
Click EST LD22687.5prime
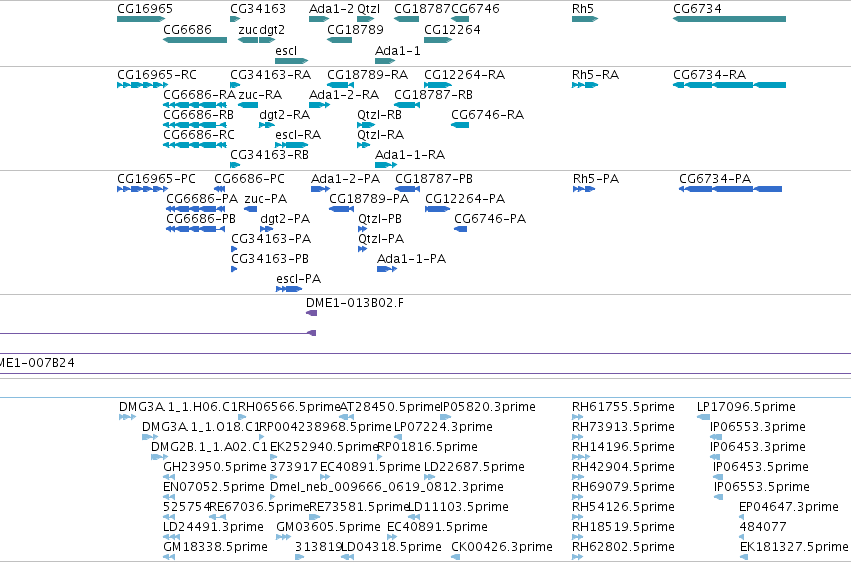pyautogui.click(x=431, y=477)
